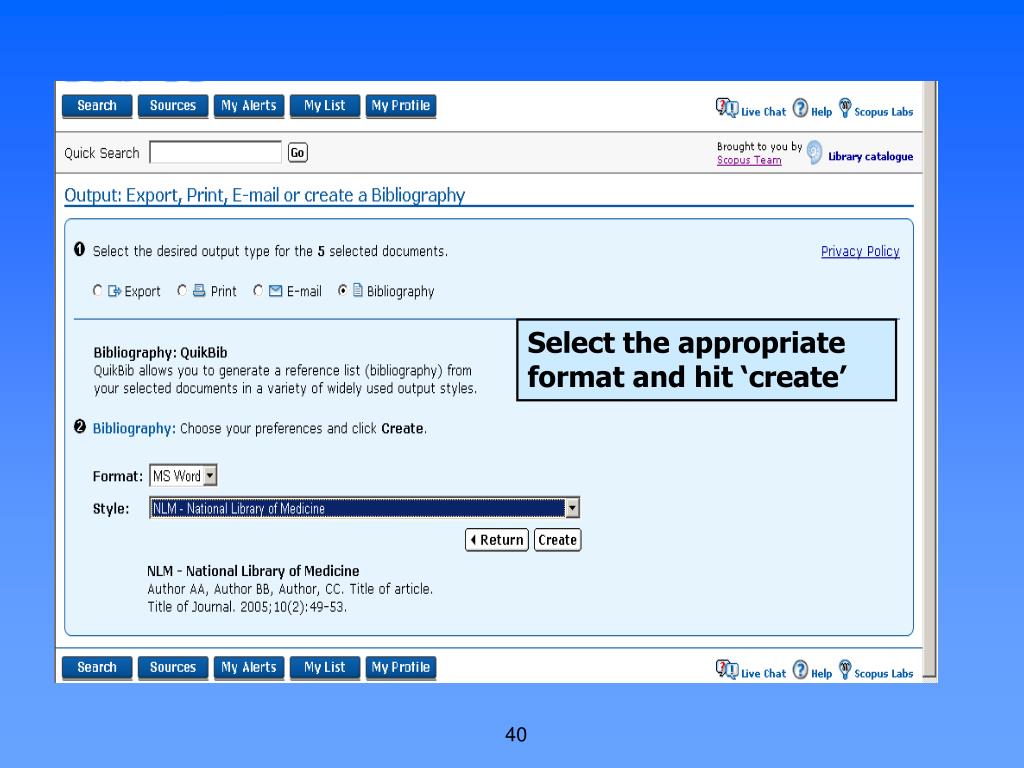Open the top Sources tab
The image size is (1024, 768).
tap(173, 106)
